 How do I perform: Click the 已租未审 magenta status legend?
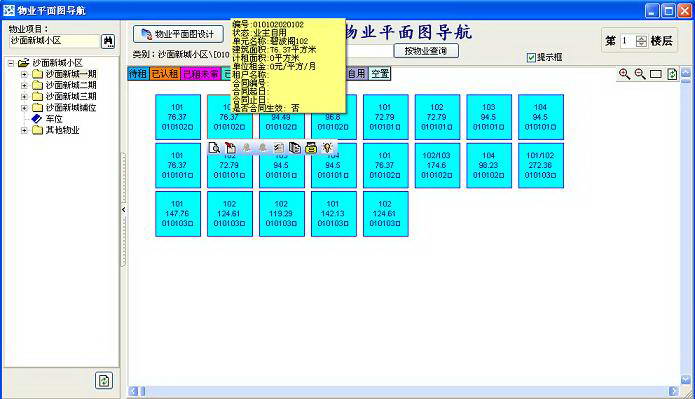201,74
